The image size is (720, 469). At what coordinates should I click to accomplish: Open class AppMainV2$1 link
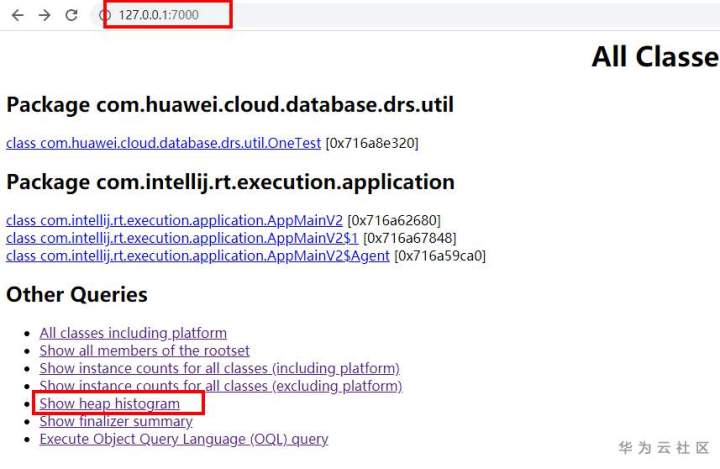click(x=182, y=238)
